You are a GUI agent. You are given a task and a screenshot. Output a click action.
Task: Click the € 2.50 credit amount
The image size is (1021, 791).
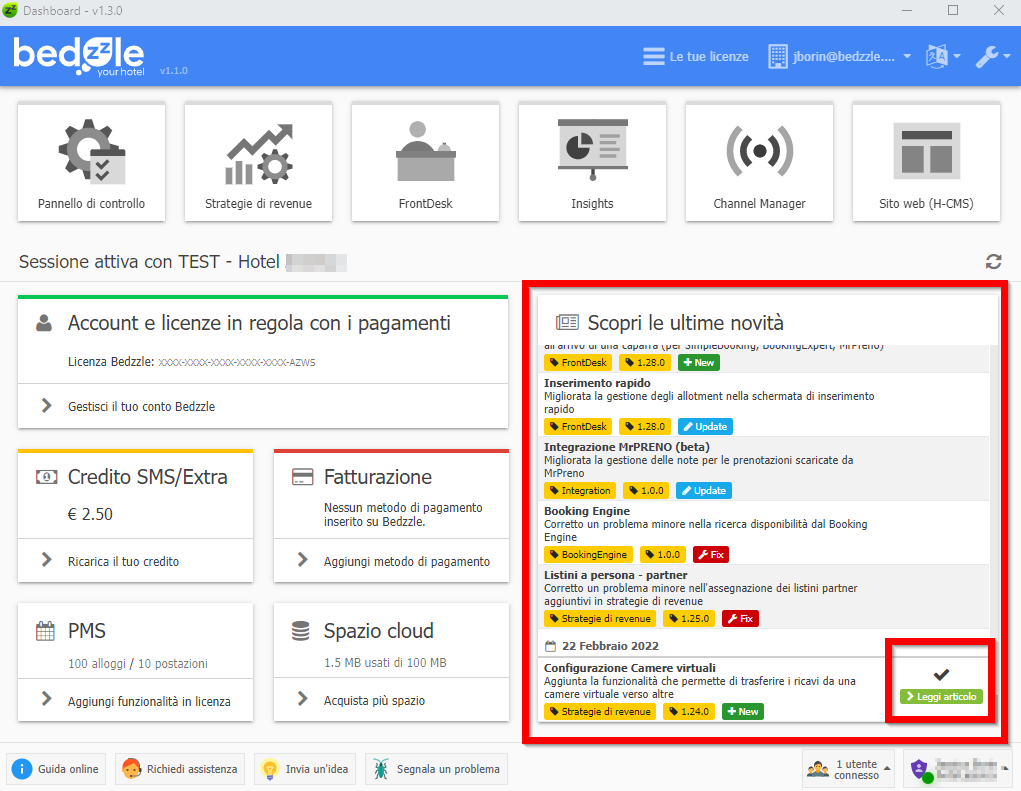point(91,514)
